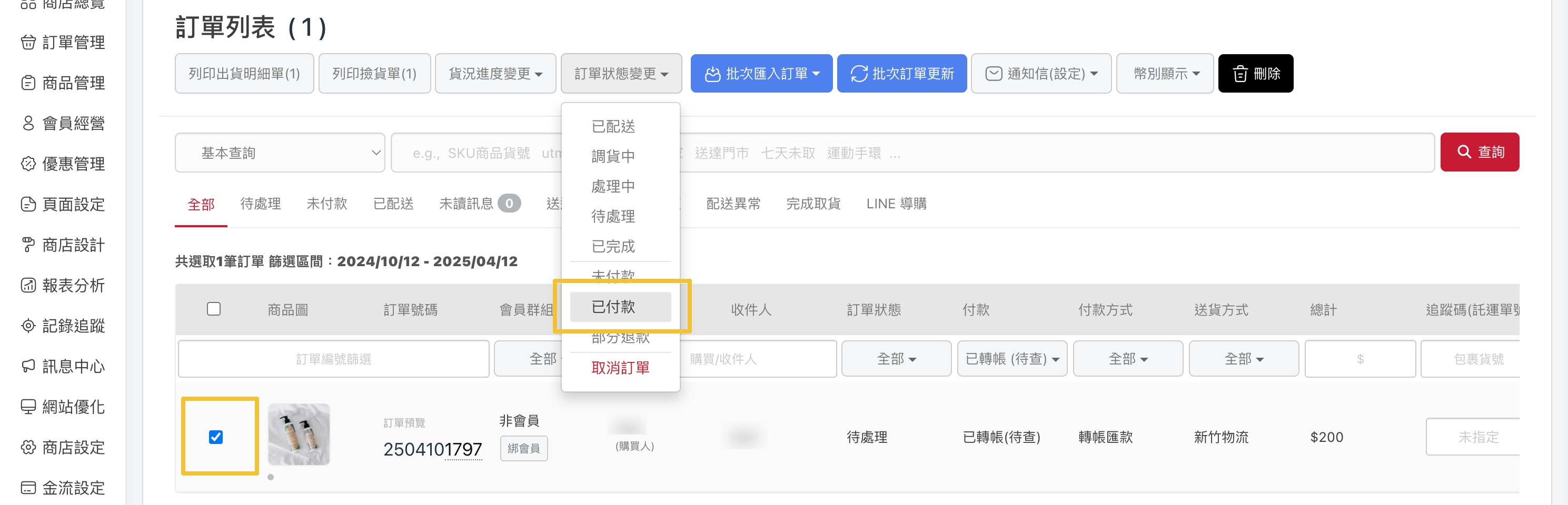Click the 訂單編號篩選 filter input field

click(x=334, y=359)
